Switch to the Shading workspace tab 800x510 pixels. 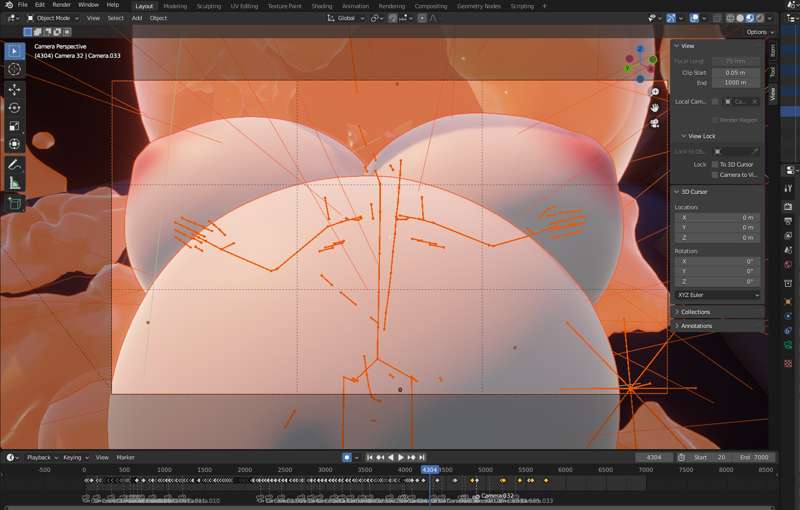tap(321, 6)
